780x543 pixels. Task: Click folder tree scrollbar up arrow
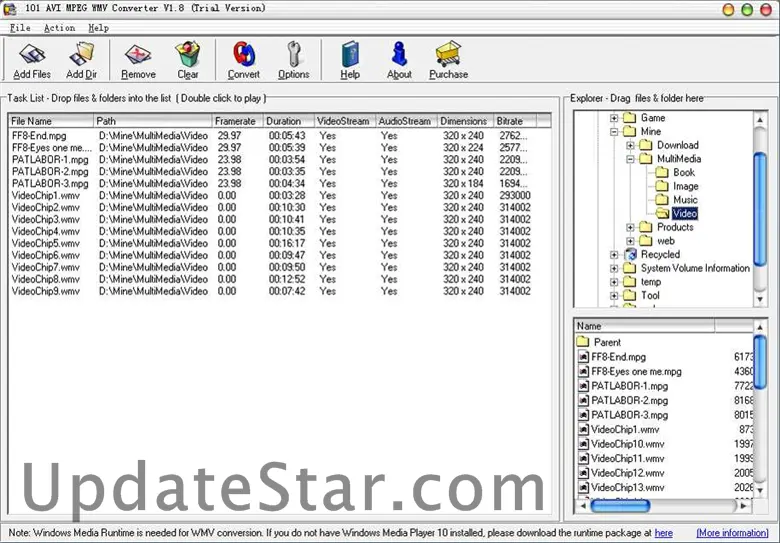coord(760,119)
